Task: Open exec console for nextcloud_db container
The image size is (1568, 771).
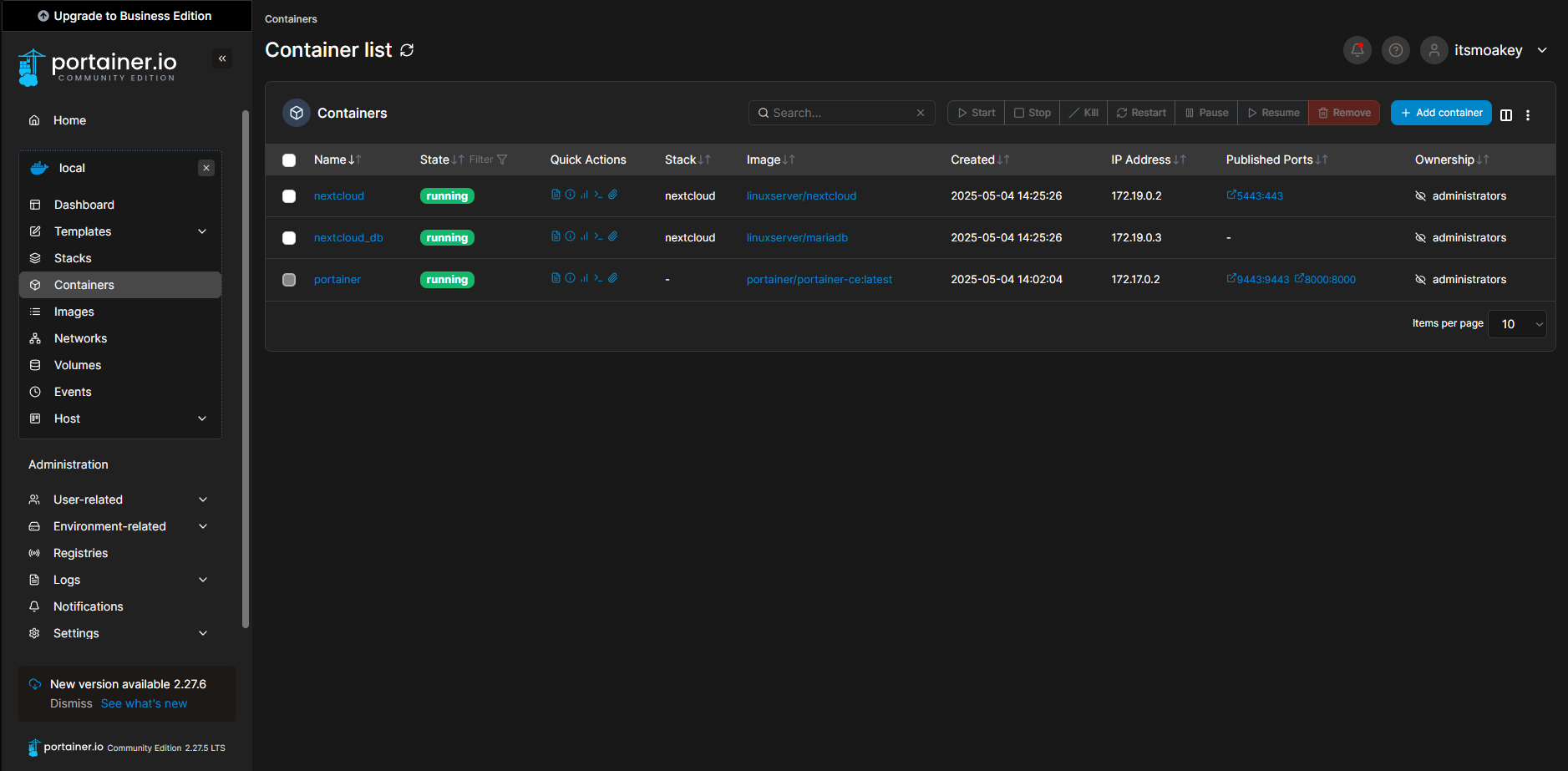Action: click(x=598, y=236)
